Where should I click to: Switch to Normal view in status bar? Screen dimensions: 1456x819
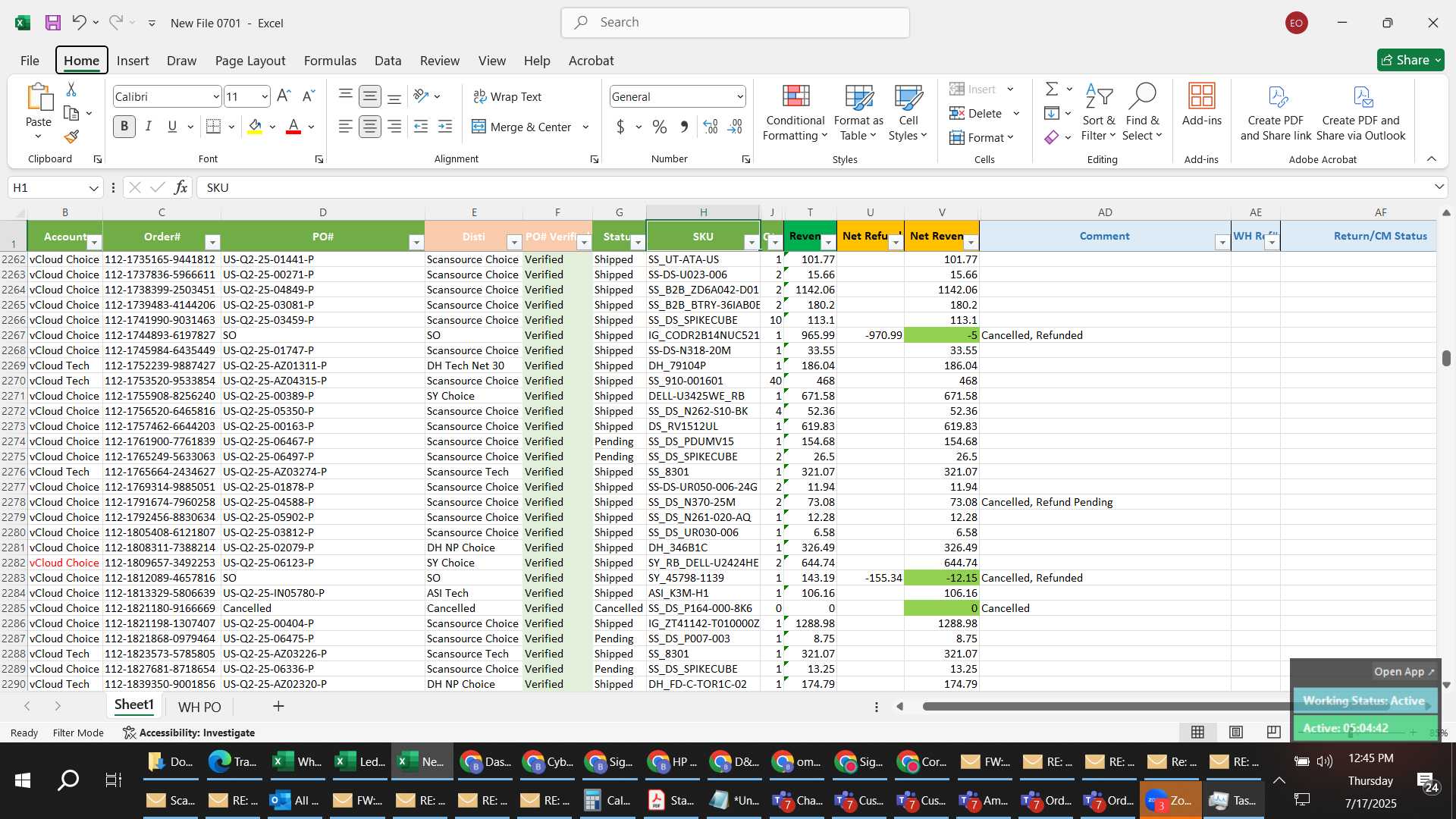[x=1198, y=732]
